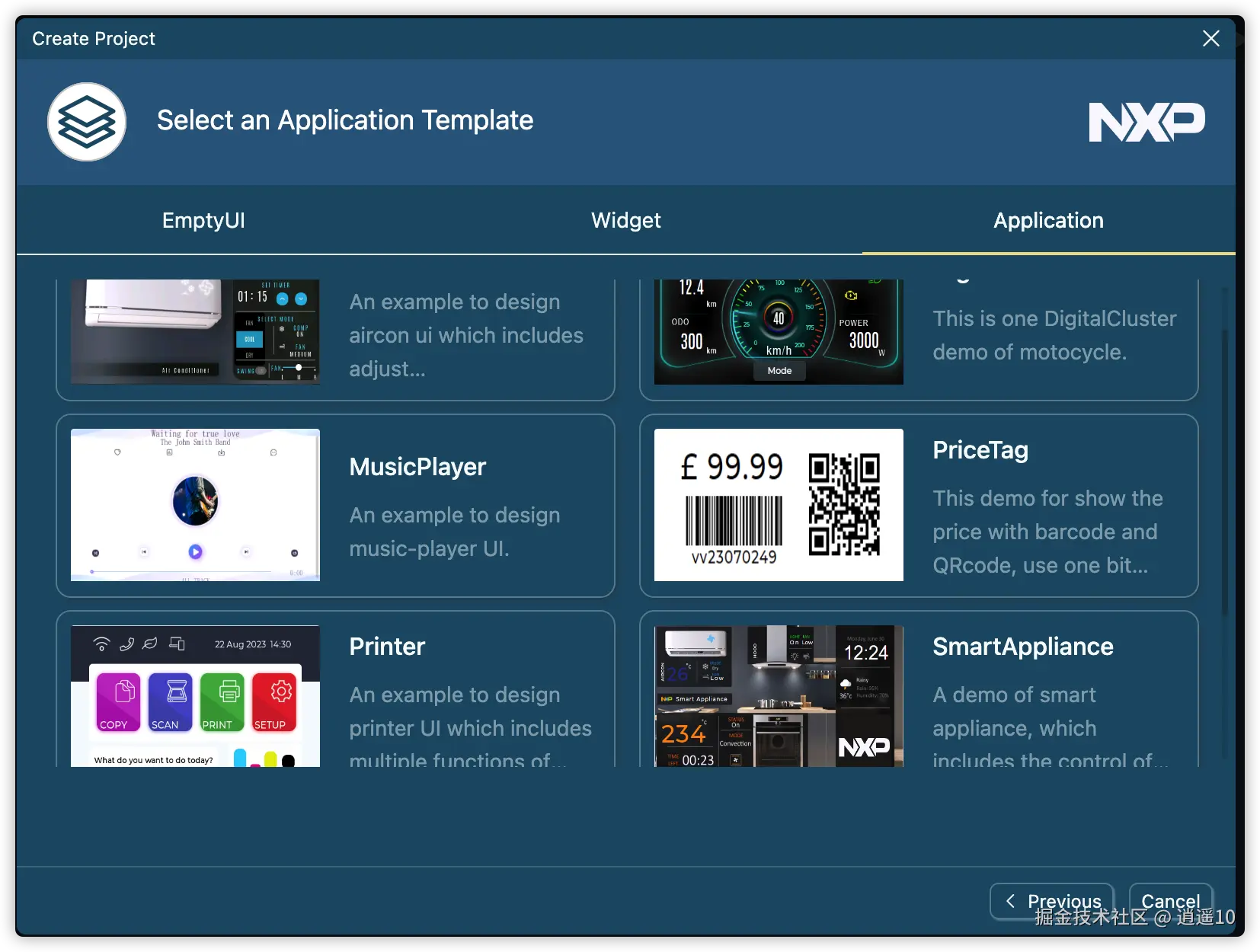Select the Application tab

tap(1048, 220)
